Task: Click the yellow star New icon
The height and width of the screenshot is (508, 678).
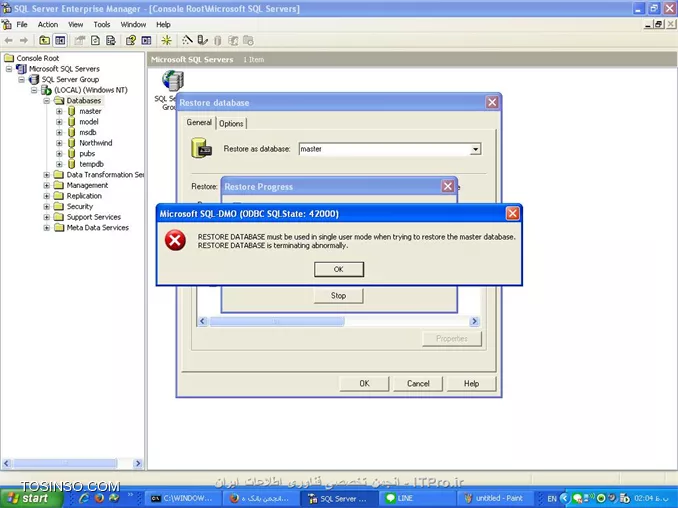Action: 166,41
